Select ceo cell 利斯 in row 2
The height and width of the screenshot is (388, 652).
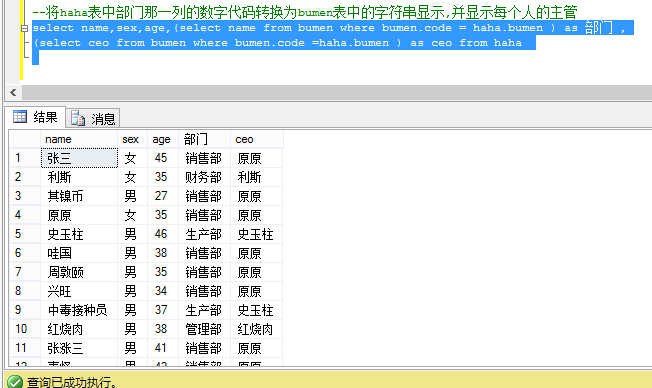(257, 177)
